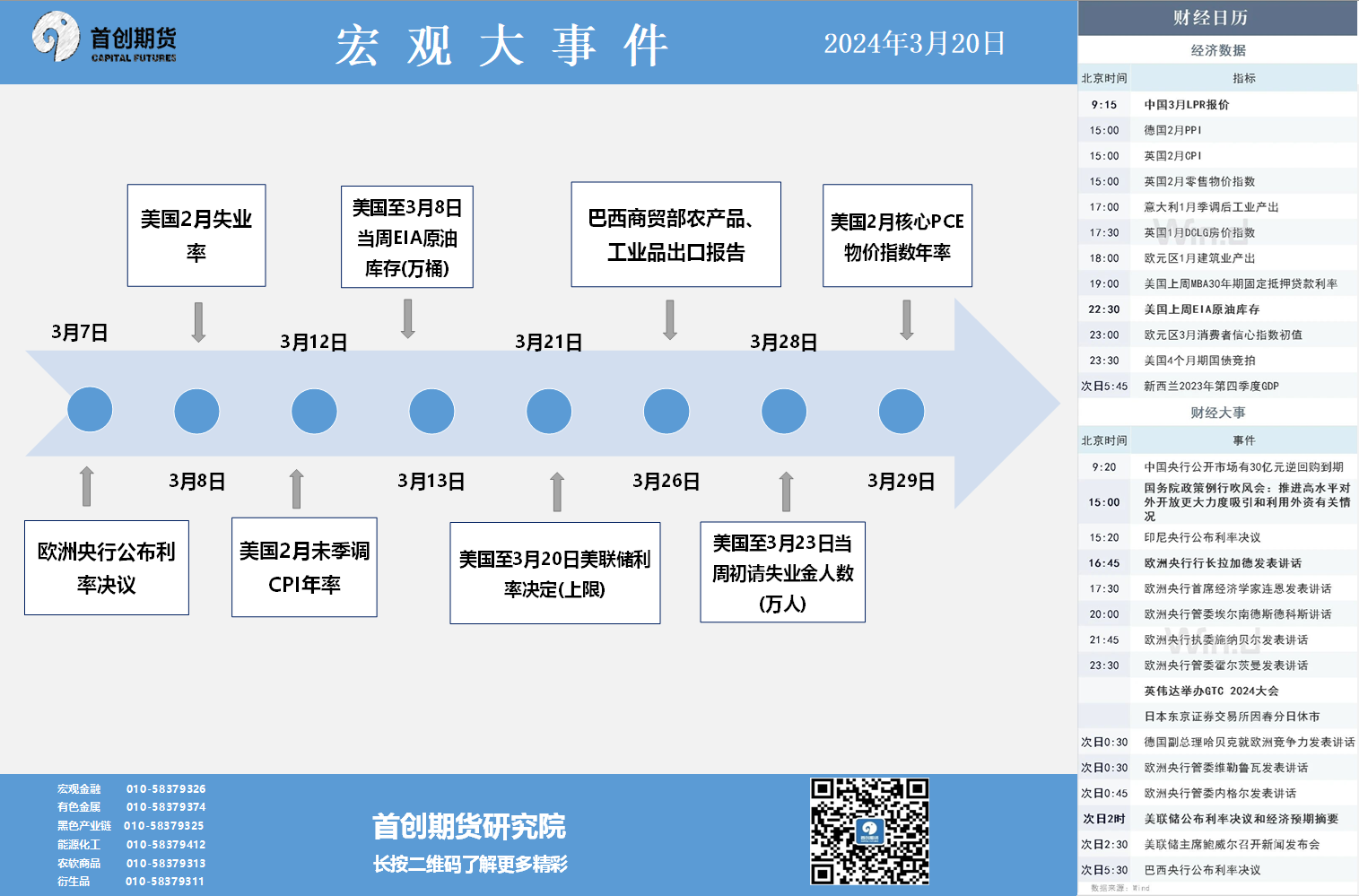
Task: Click the 欧元区3月消费者信心指数初值 row
Action: [x=1217, y=335]
